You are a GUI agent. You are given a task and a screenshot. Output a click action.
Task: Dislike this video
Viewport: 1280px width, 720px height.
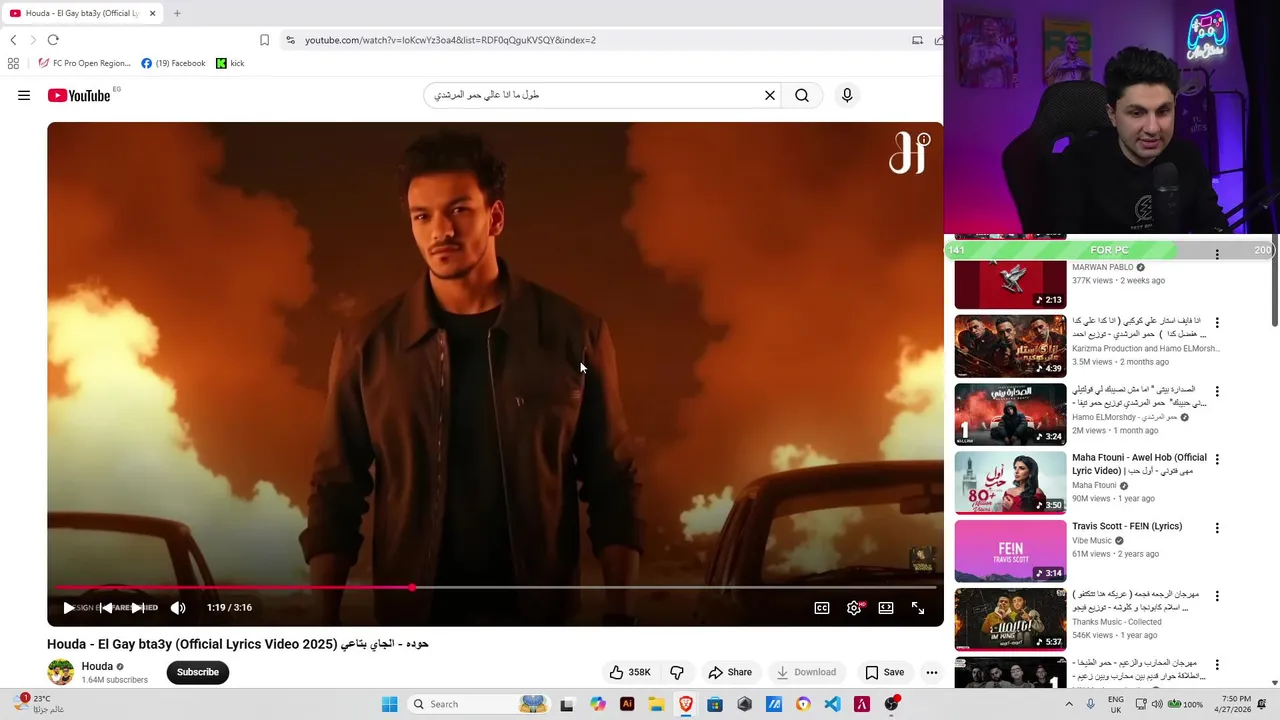[677, 672]
